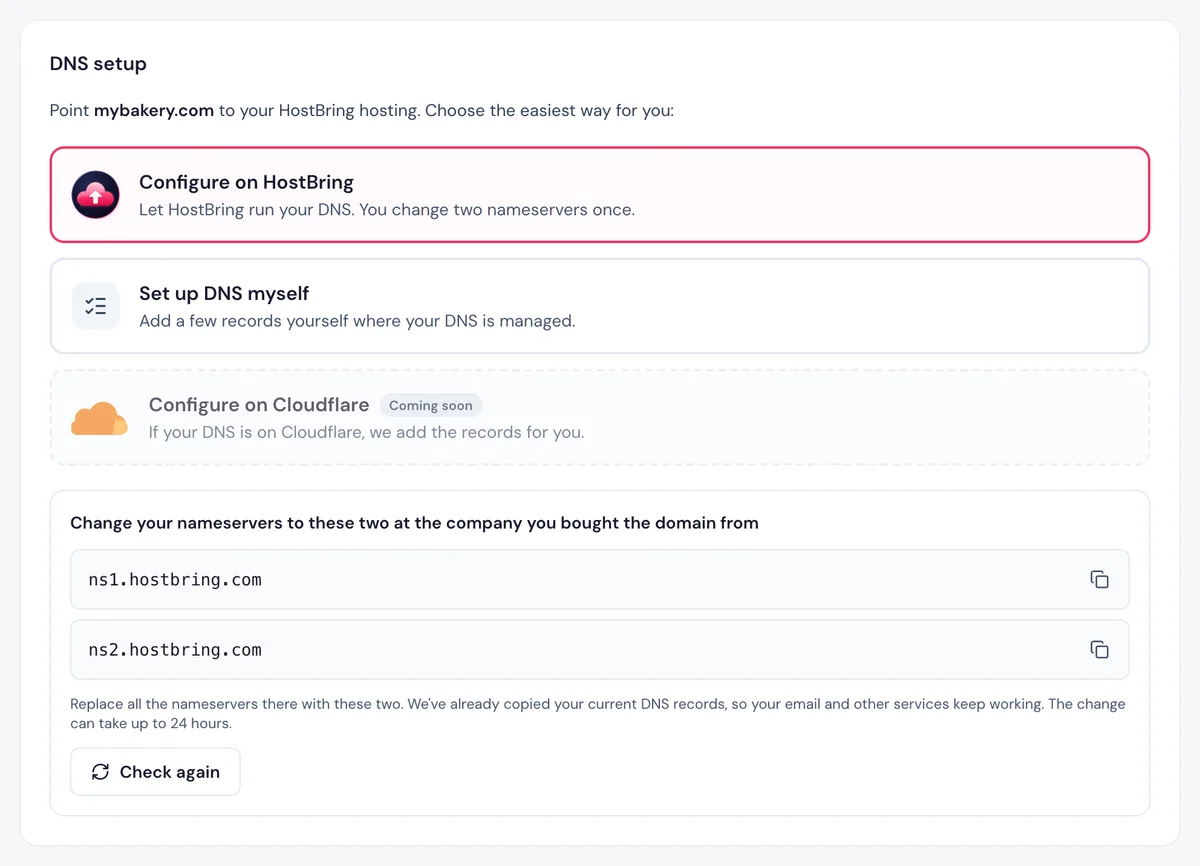Click the checklist icon beside Set up DNS myself
Viewport: 1200px width, 866px height.
[96, 306]
